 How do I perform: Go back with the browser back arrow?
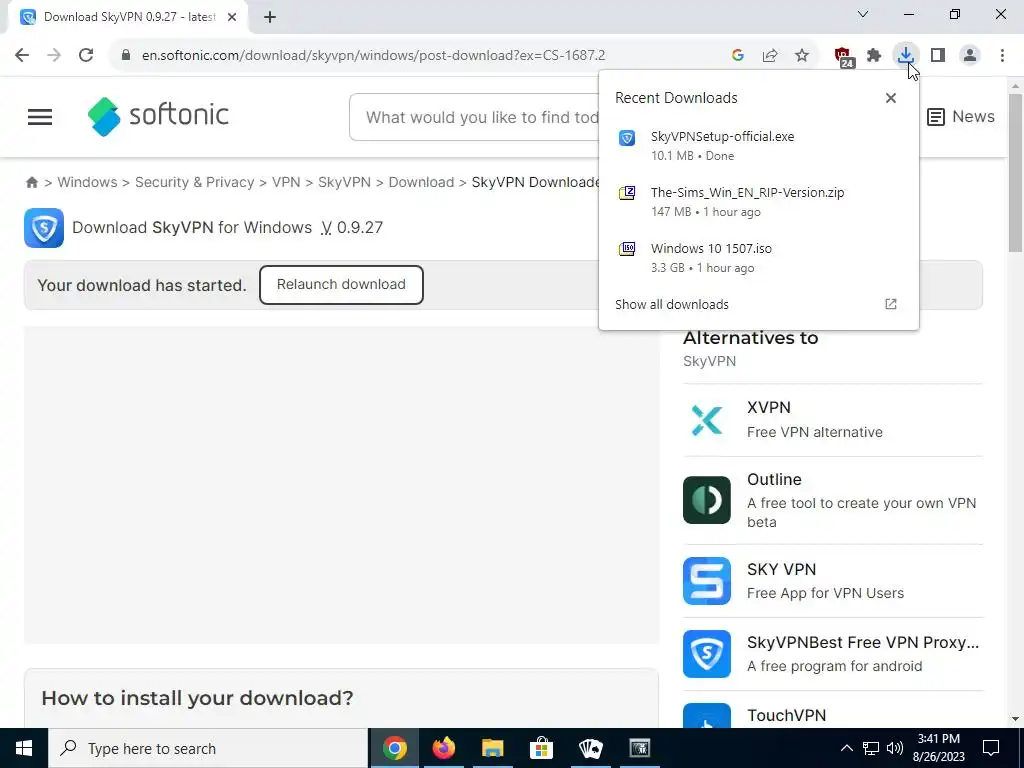(x=22, y=56)
